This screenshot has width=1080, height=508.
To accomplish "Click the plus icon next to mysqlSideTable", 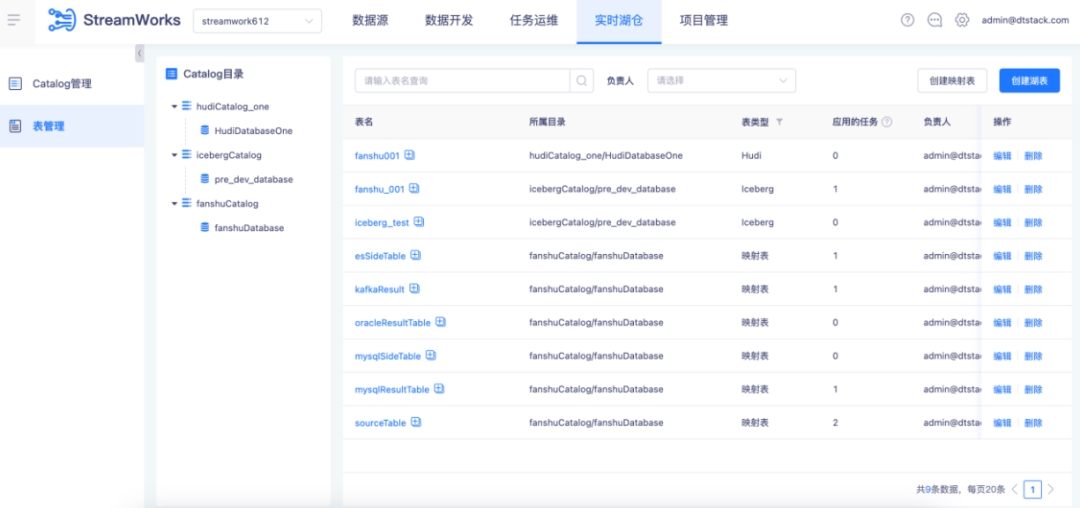I will (430, 356).
